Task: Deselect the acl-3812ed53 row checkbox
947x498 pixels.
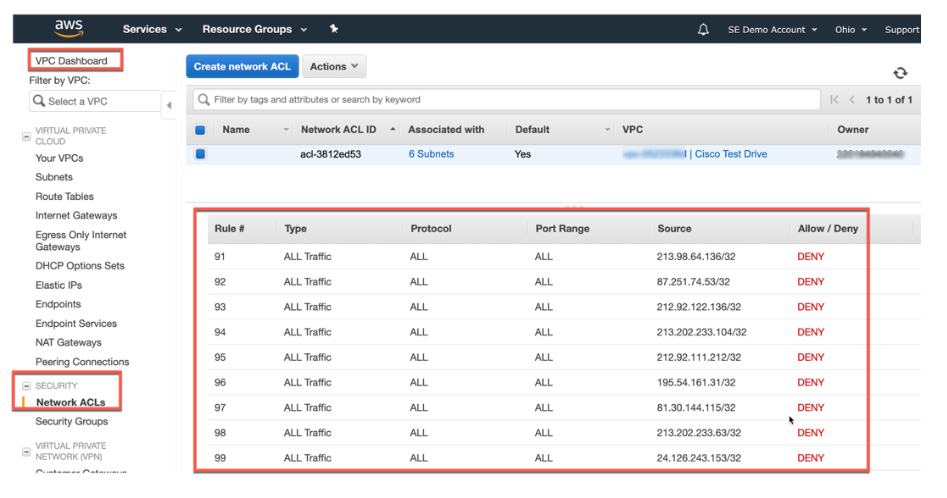Action: [x=200, y=154]
